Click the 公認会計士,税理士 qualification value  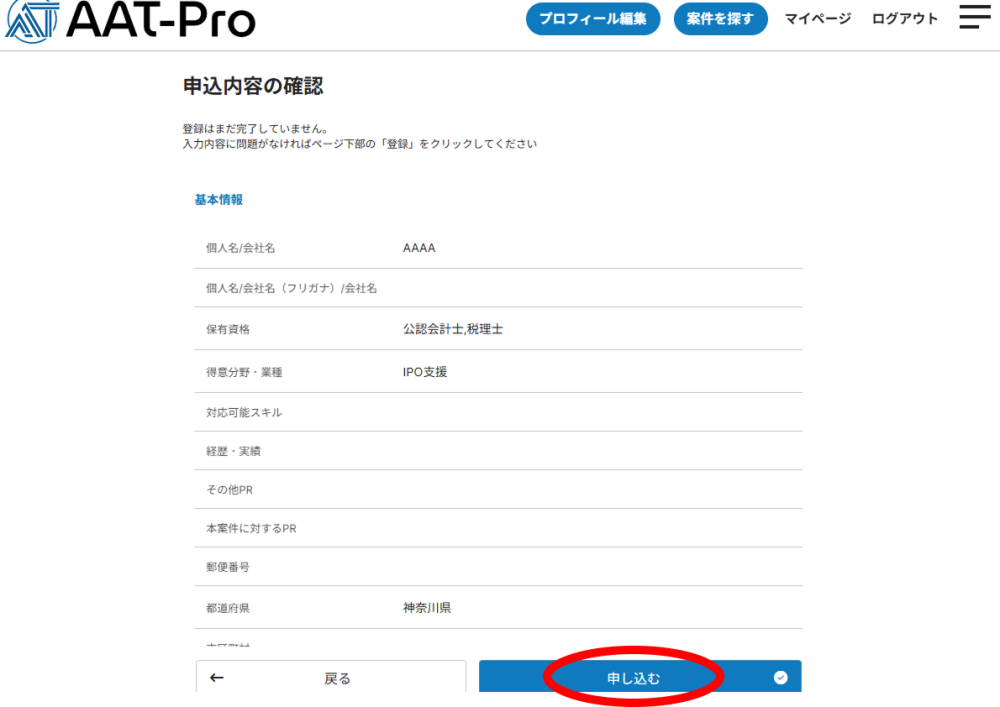(x=452, y=329)
